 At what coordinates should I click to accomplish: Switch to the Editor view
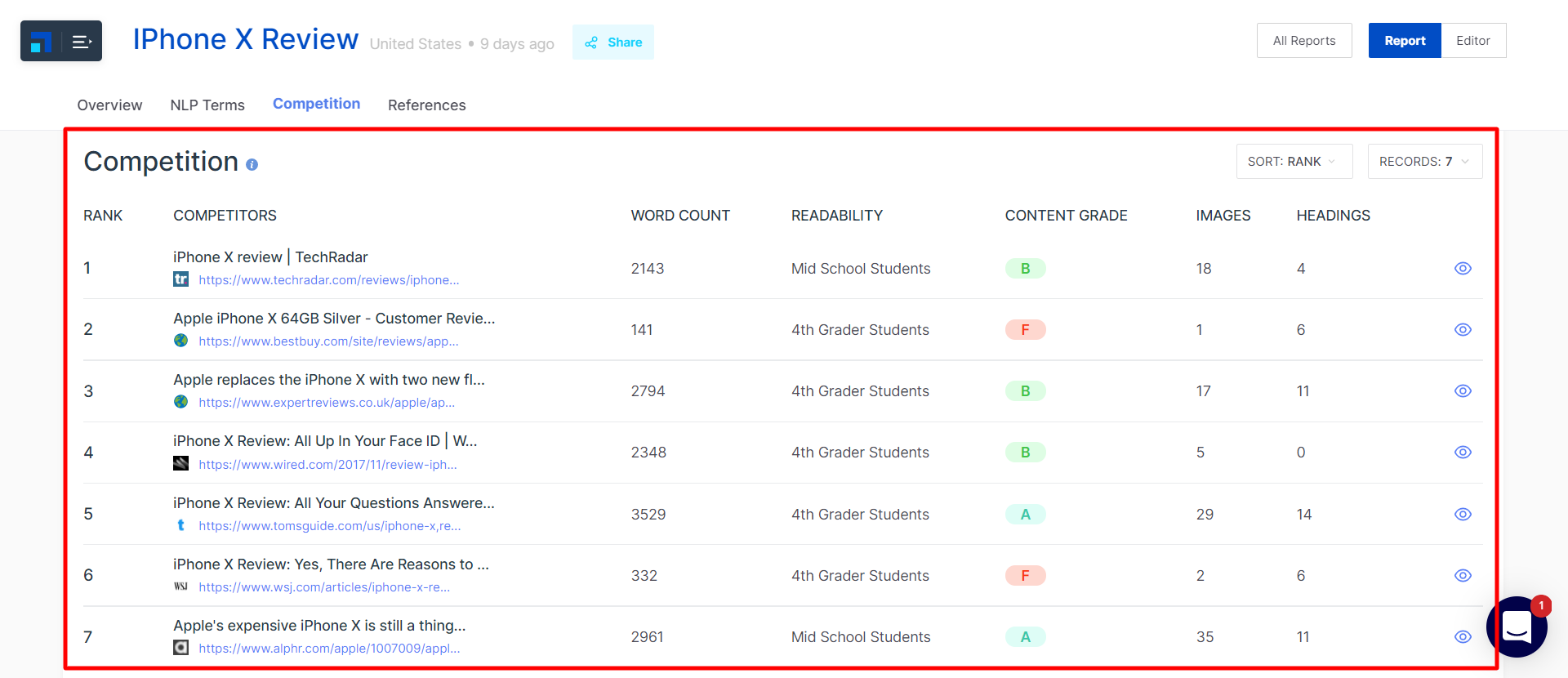(x=1473, y=41)
